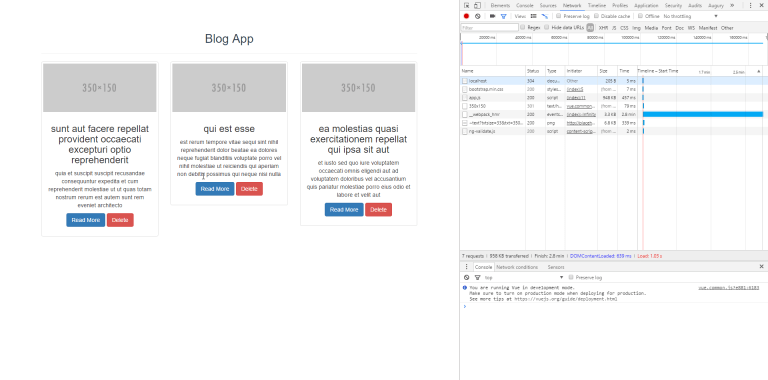
Task: Click the red record network log button
Action: pyautogui.click(x=466, y=16)
